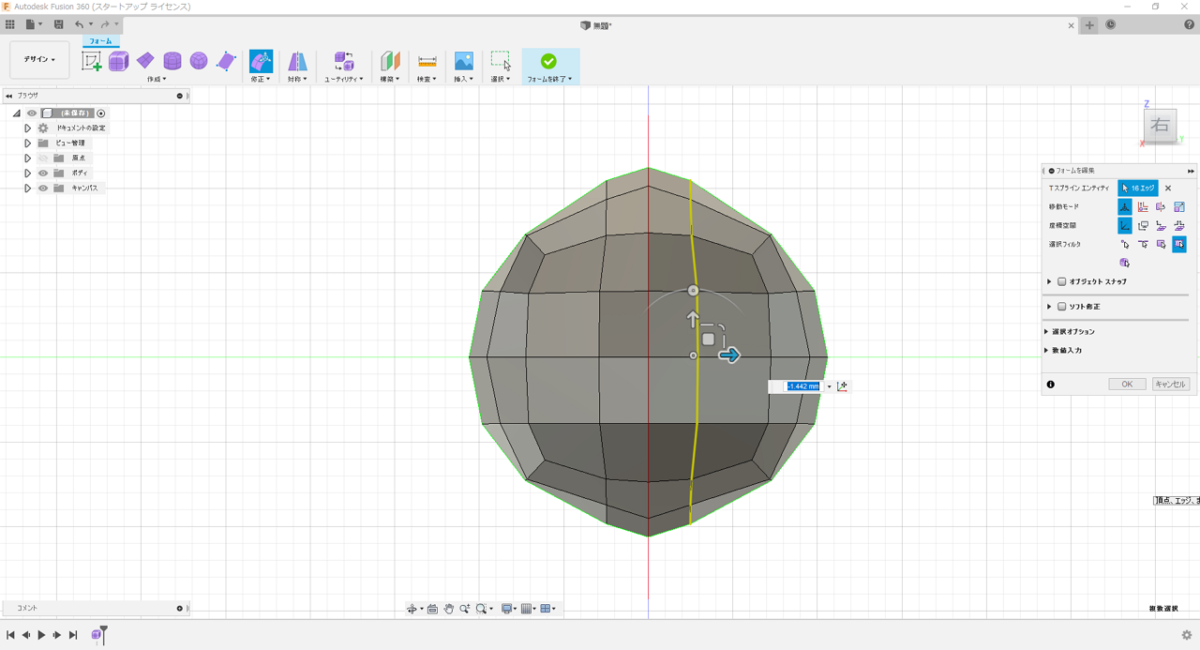
Task: Click the 右 face on the view cube
Action: click(1160, 125)
